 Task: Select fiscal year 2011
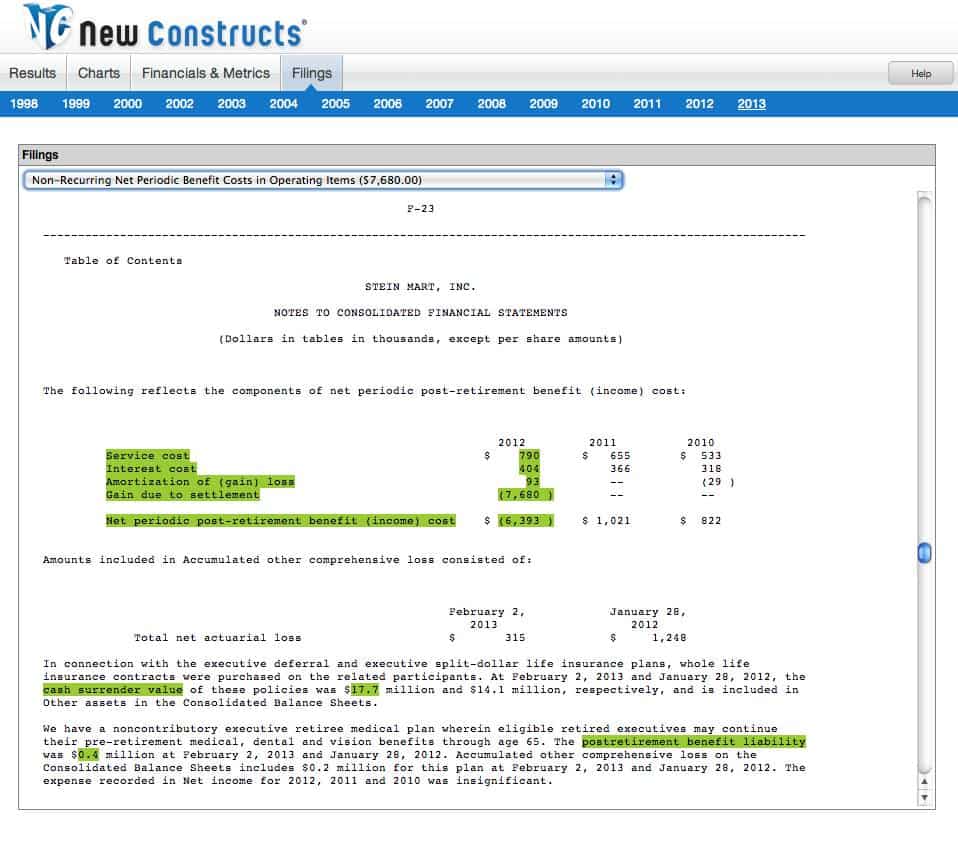point(648,104)
